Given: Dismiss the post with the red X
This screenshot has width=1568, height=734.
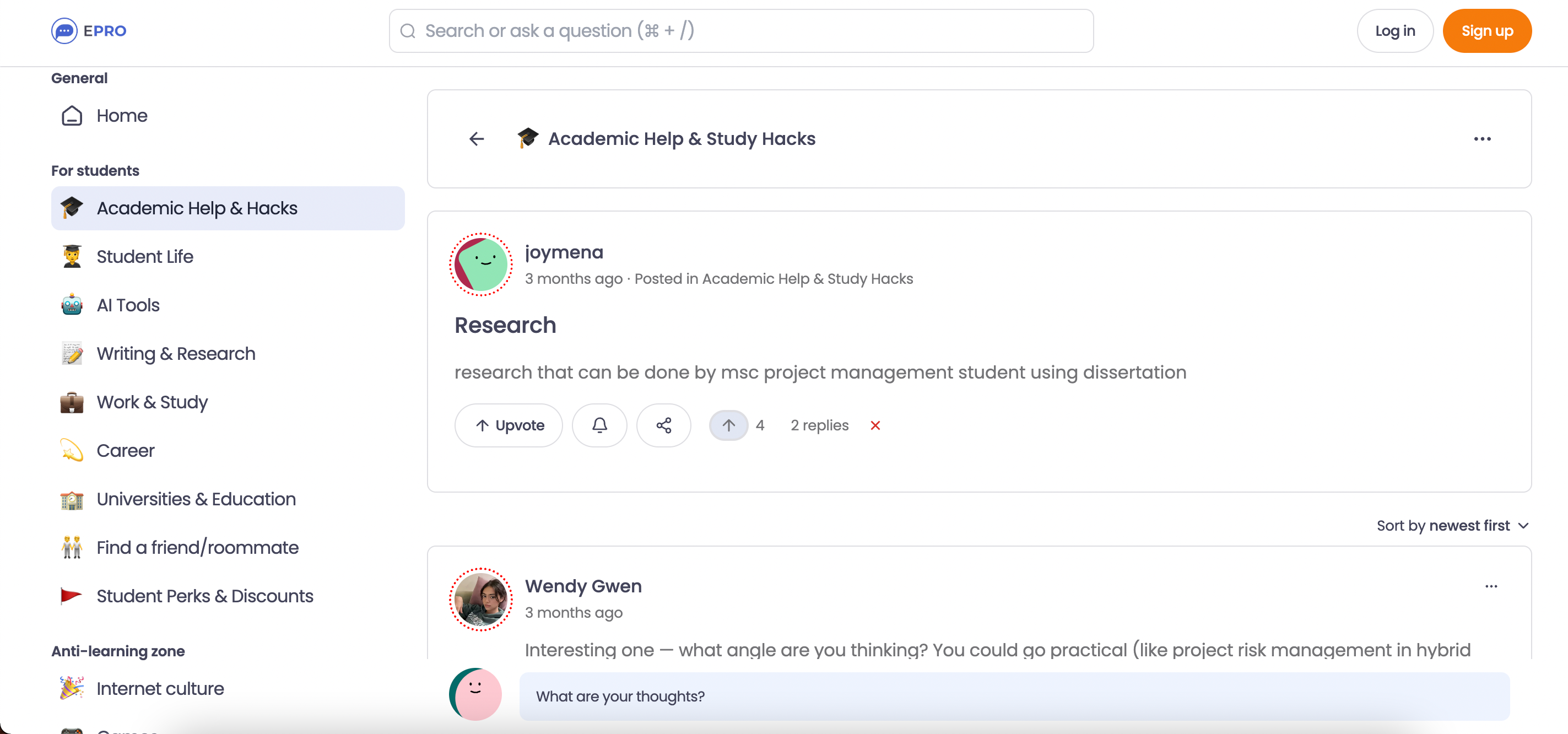Looking at the screenshot, I should (x=875, y=425).
